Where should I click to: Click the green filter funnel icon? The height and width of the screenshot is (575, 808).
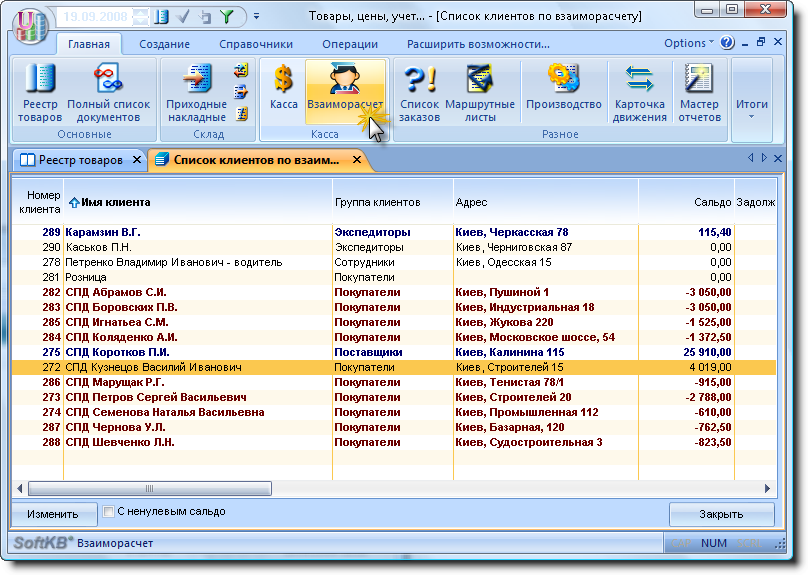[227, 17]
